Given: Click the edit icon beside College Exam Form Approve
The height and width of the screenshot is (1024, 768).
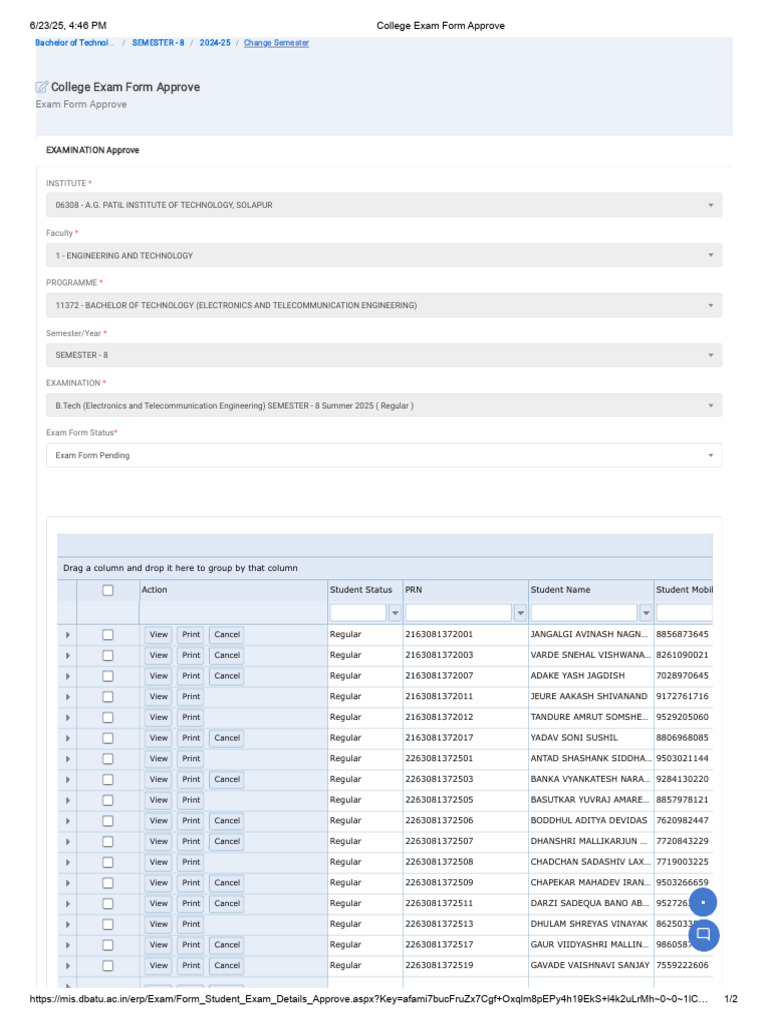Looking at the screenshot, I should 42,87.
